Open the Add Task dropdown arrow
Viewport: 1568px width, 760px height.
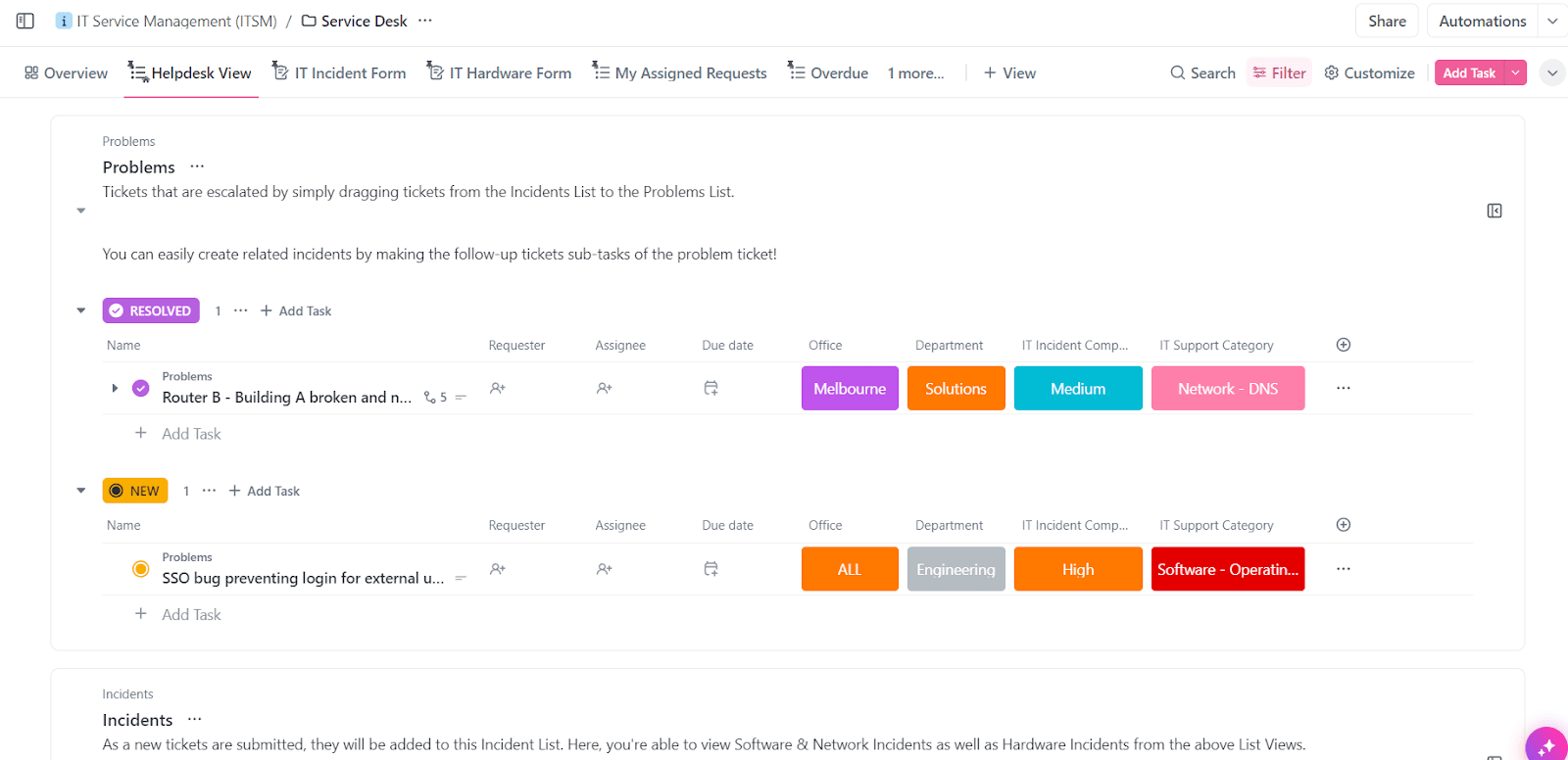coord(1516,72)
